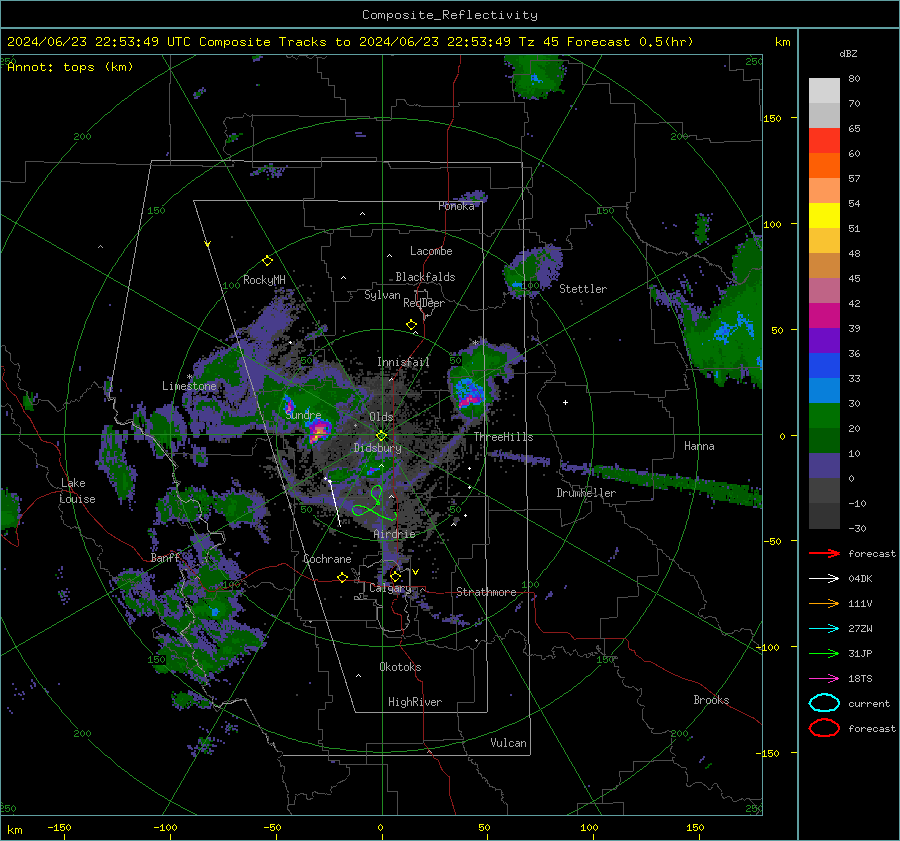Click the dBZ legend heading
Screen dimensions: 900x841
848,54
